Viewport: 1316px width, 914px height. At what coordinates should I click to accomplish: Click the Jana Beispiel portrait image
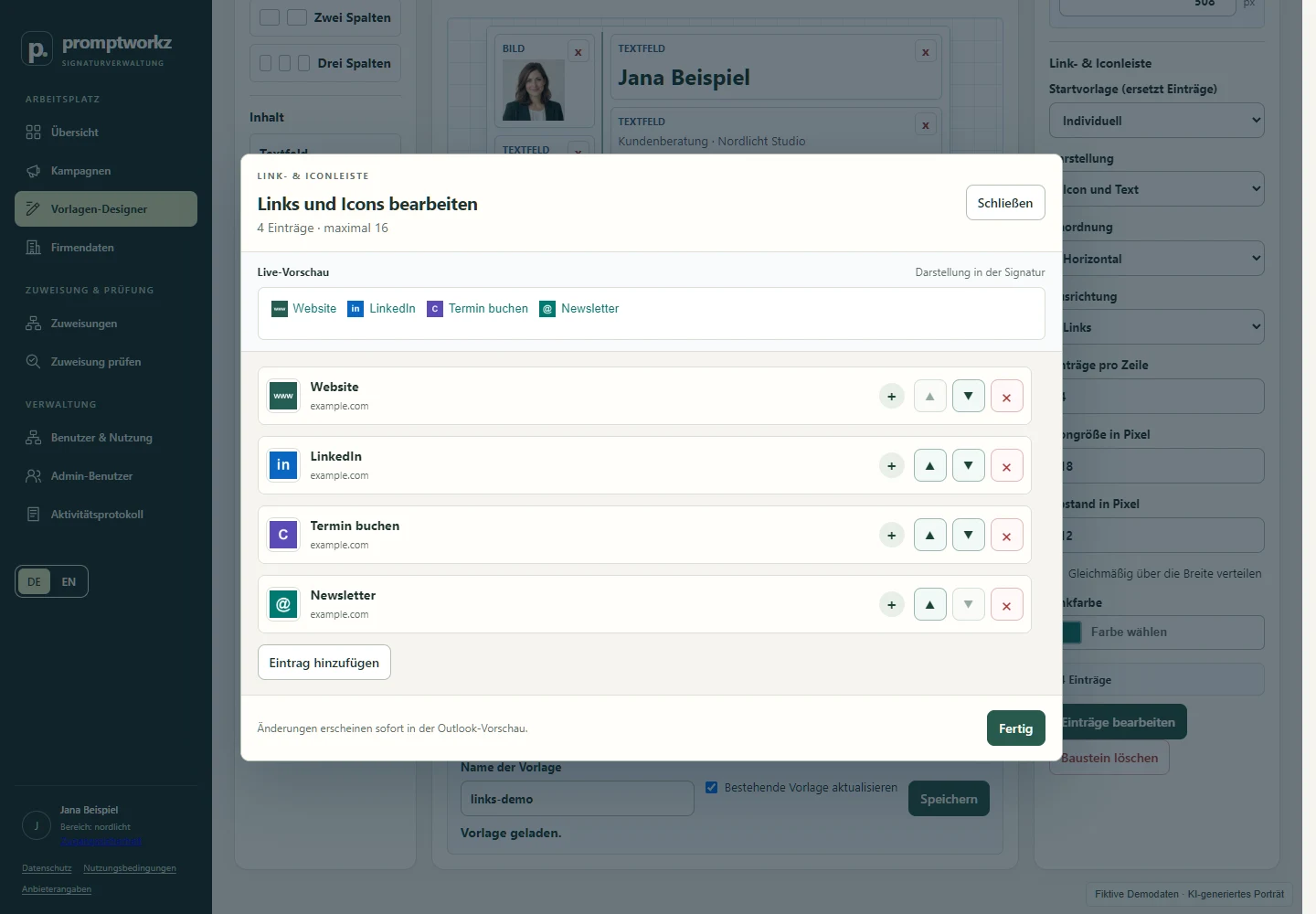point(534,90)
